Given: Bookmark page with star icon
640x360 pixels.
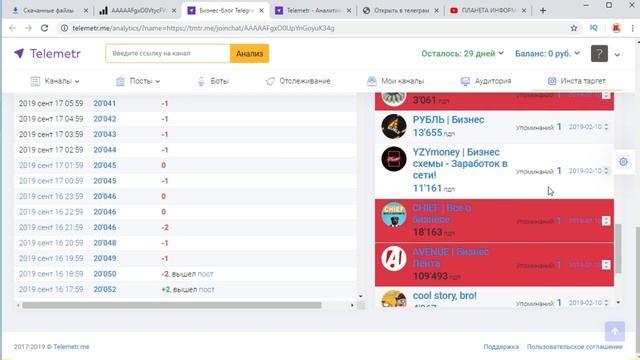Looking at the screenshot, I should (x=574, y=28).
